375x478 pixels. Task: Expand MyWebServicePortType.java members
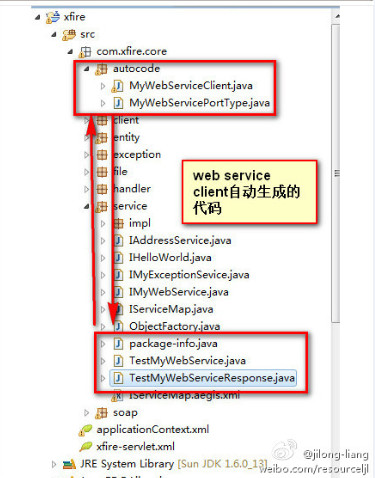coord(103,103)
